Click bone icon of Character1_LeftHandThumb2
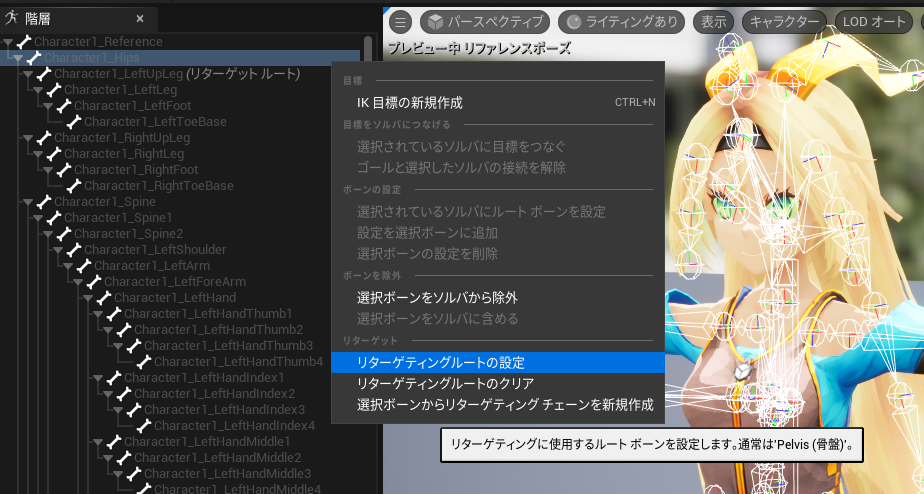This screenshot has height=494, width=924. tap(124, 330)
